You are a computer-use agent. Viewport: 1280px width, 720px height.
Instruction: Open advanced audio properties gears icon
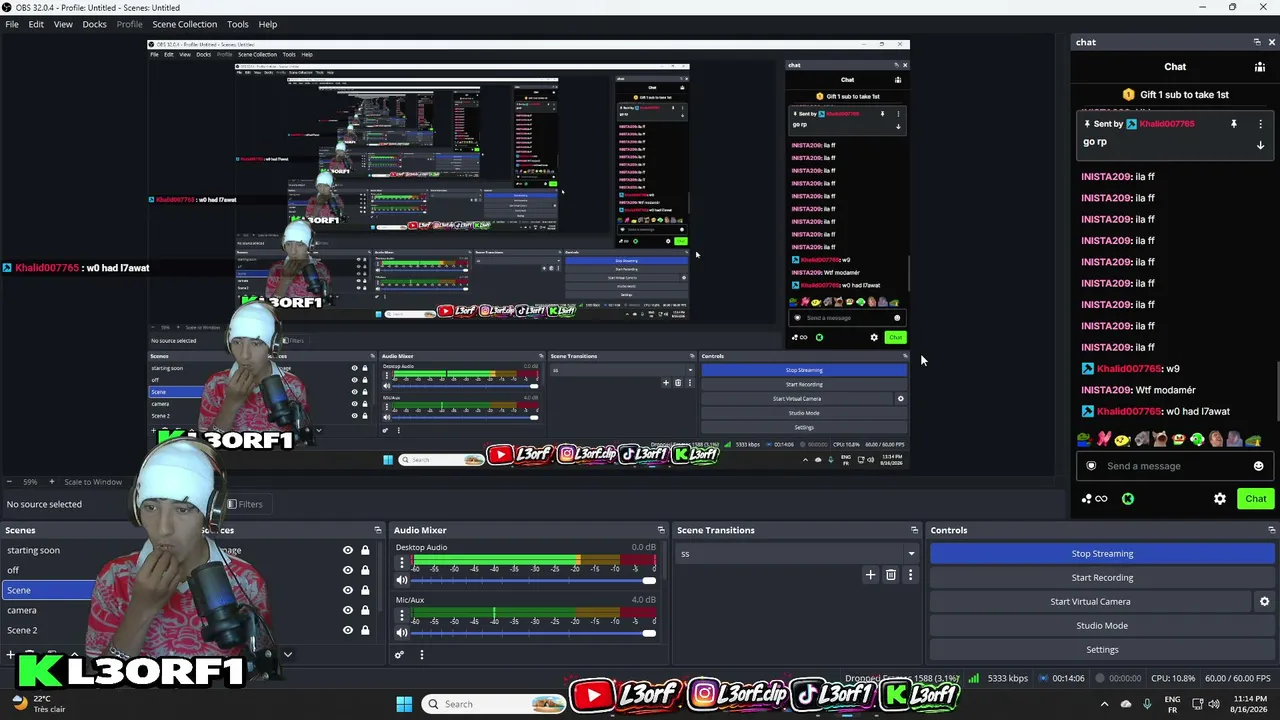[x=399, y=655]
